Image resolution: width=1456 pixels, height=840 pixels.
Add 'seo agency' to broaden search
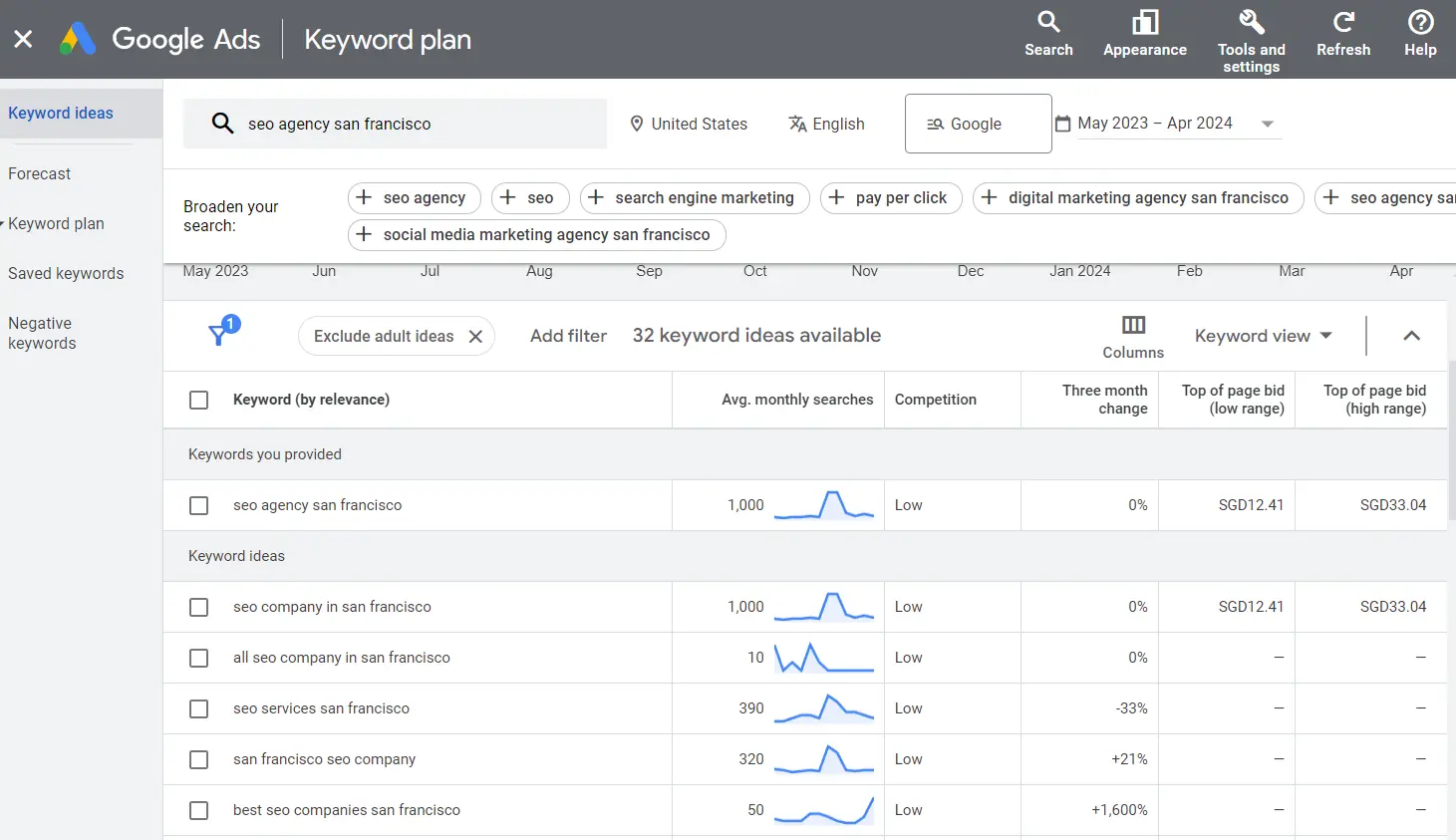(x=414, y=198)
